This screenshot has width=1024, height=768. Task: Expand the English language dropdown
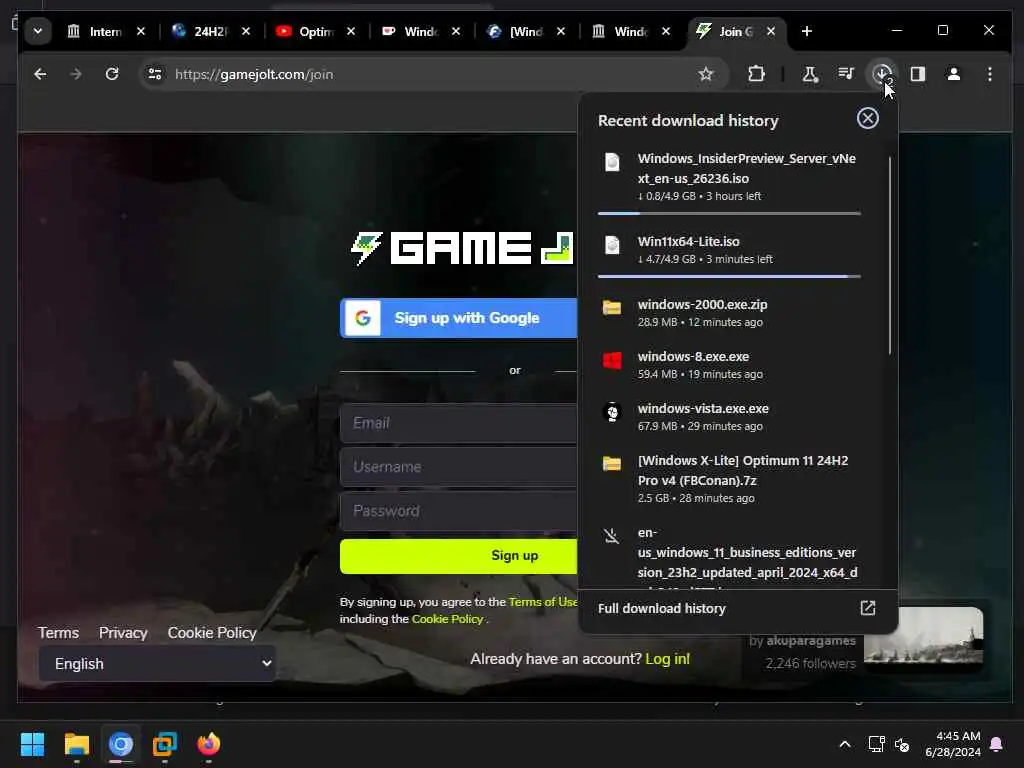[x=157, y=664]
